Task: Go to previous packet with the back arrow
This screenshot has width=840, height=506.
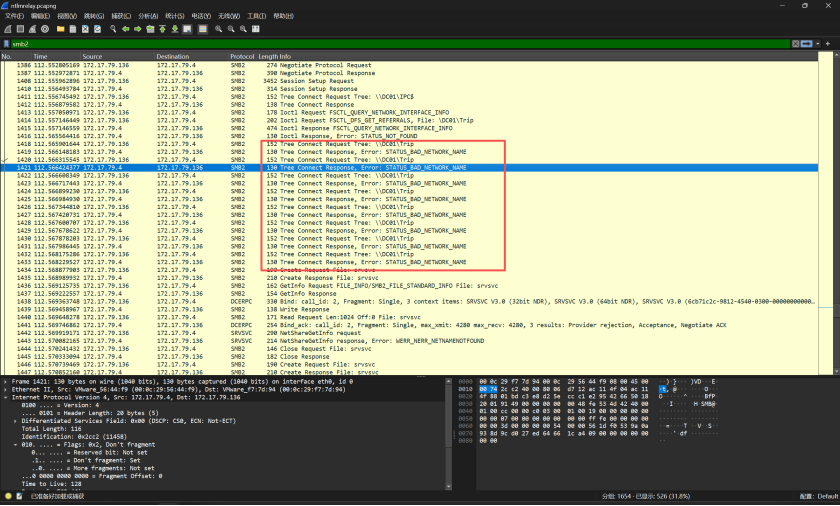Action: (124, 29)
